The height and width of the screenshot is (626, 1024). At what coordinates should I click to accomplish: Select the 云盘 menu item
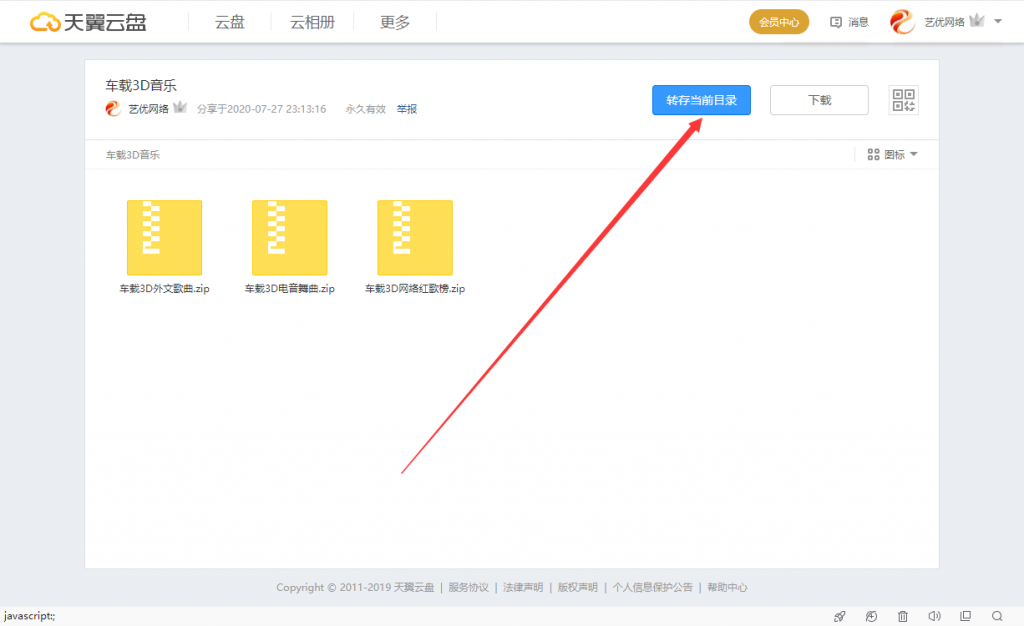pos(229,21)
